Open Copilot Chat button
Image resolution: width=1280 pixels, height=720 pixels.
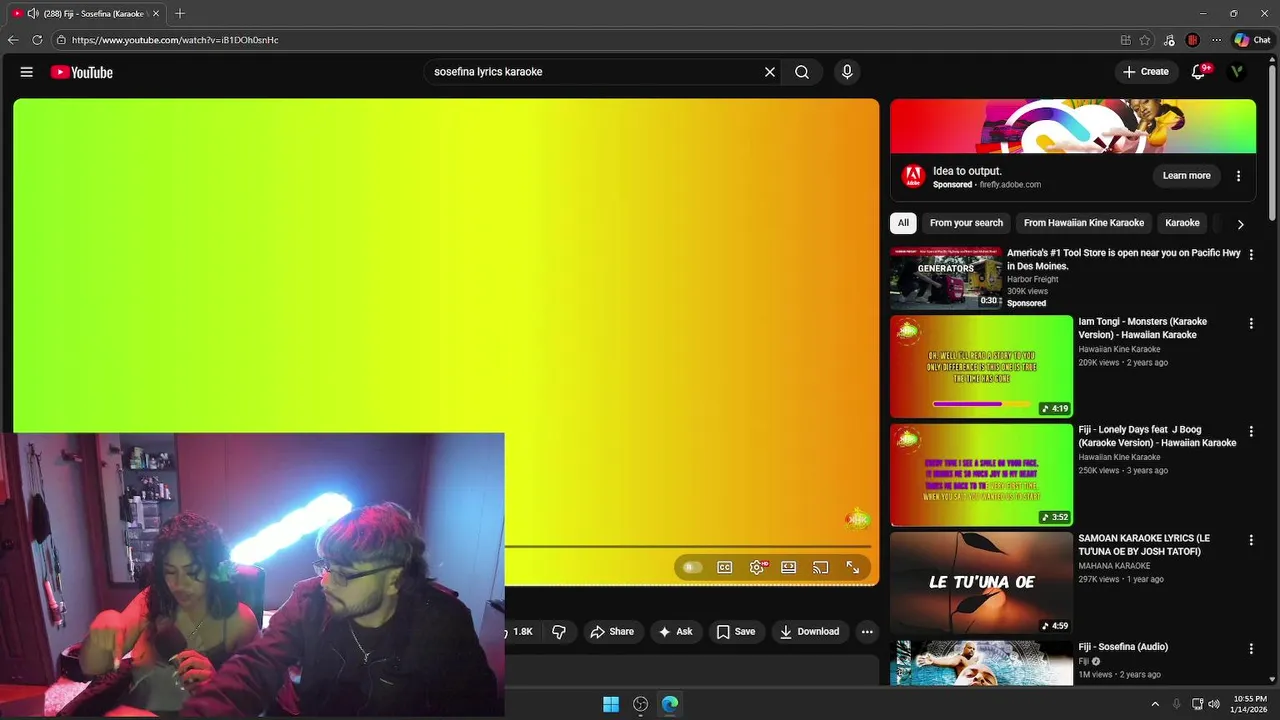click(x=1252, y=40)
